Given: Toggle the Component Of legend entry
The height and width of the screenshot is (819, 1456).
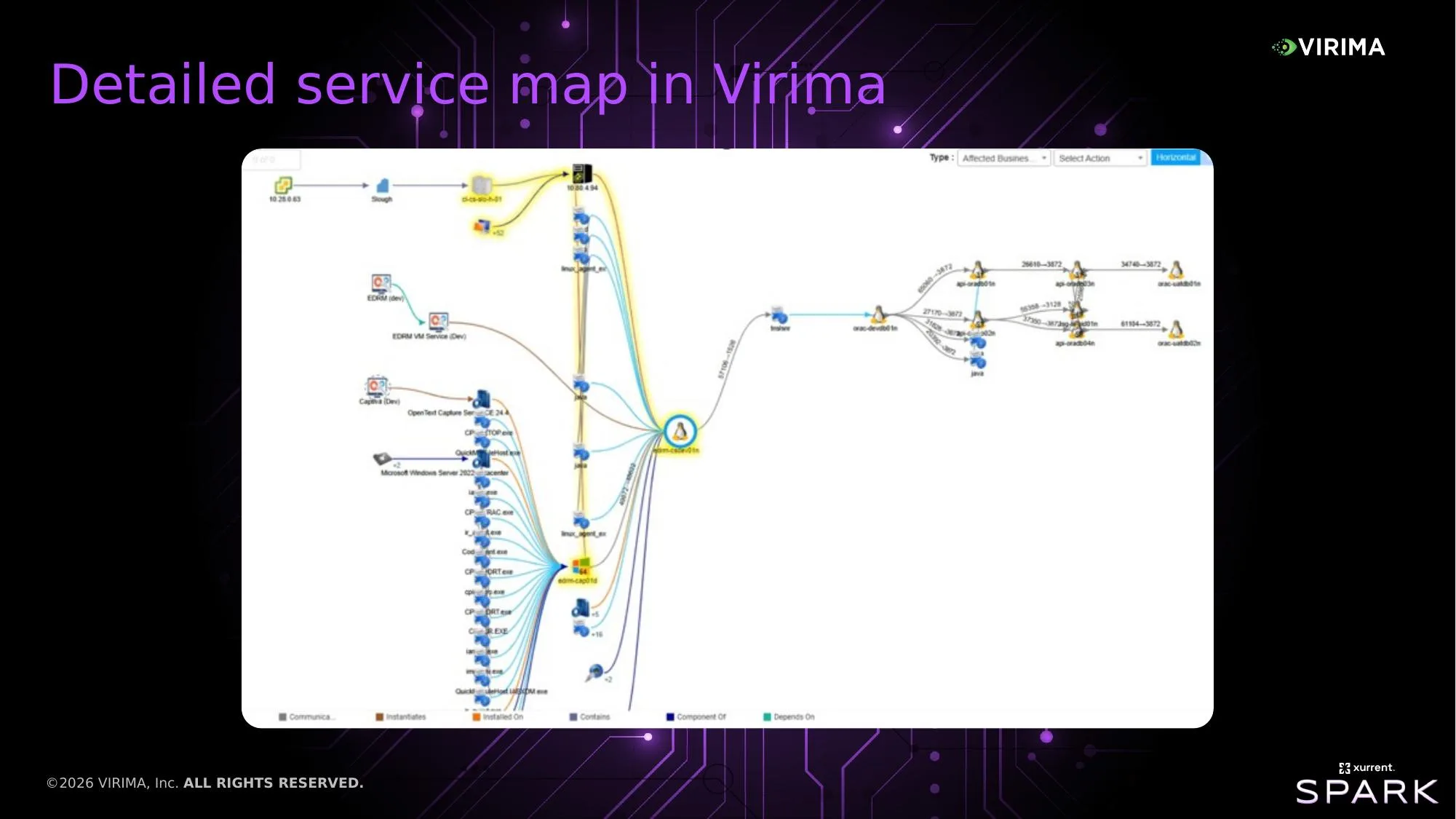Looking at the screenshot, I should coord(696,717).
